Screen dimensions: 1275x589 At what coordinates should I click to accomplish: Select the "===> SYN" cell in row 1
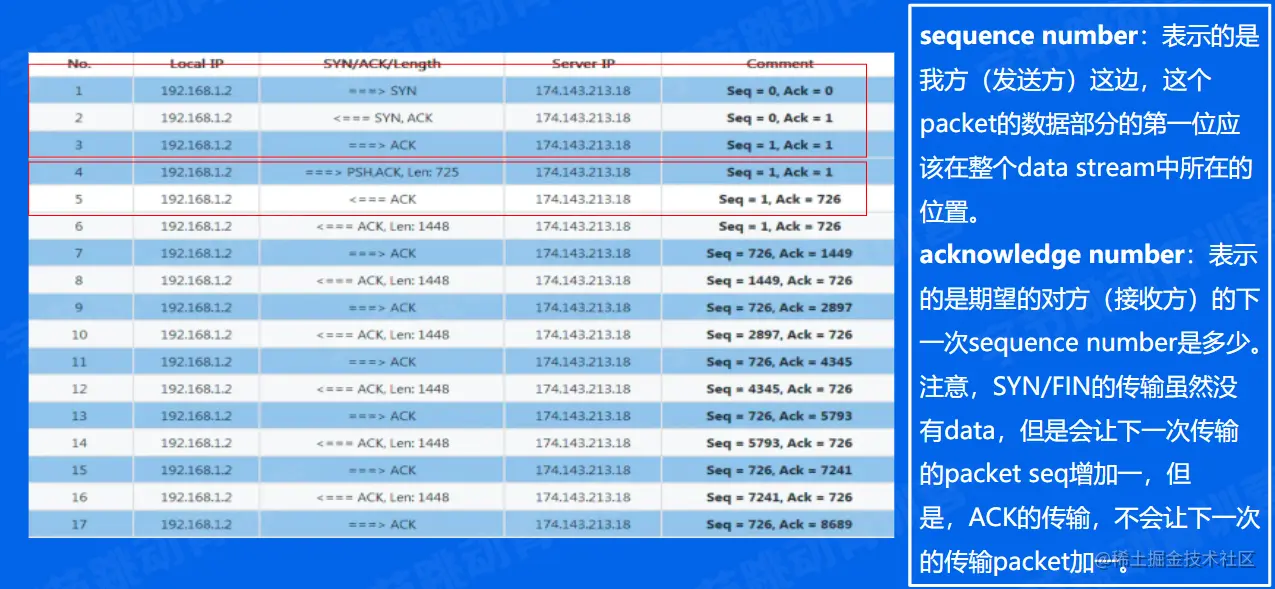[x=382, y=91]
